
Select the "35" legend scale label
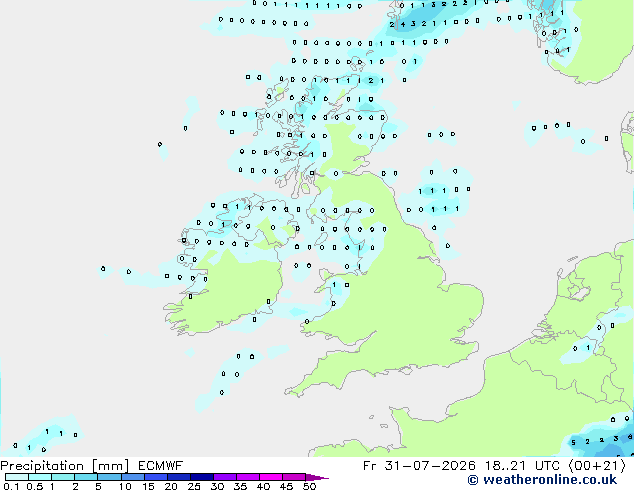pyautogui.click(x=240, y=486)
